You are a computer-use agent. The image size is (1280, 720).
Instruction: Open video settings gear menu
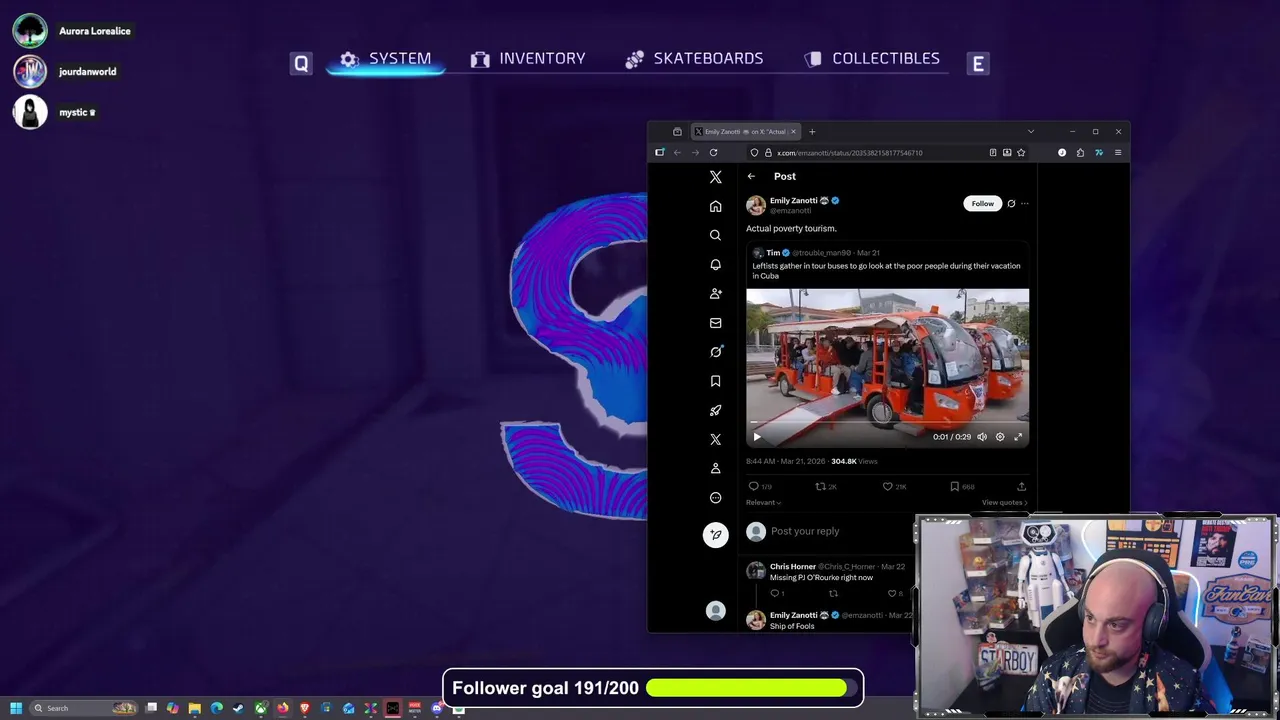tap(1000, 437)
